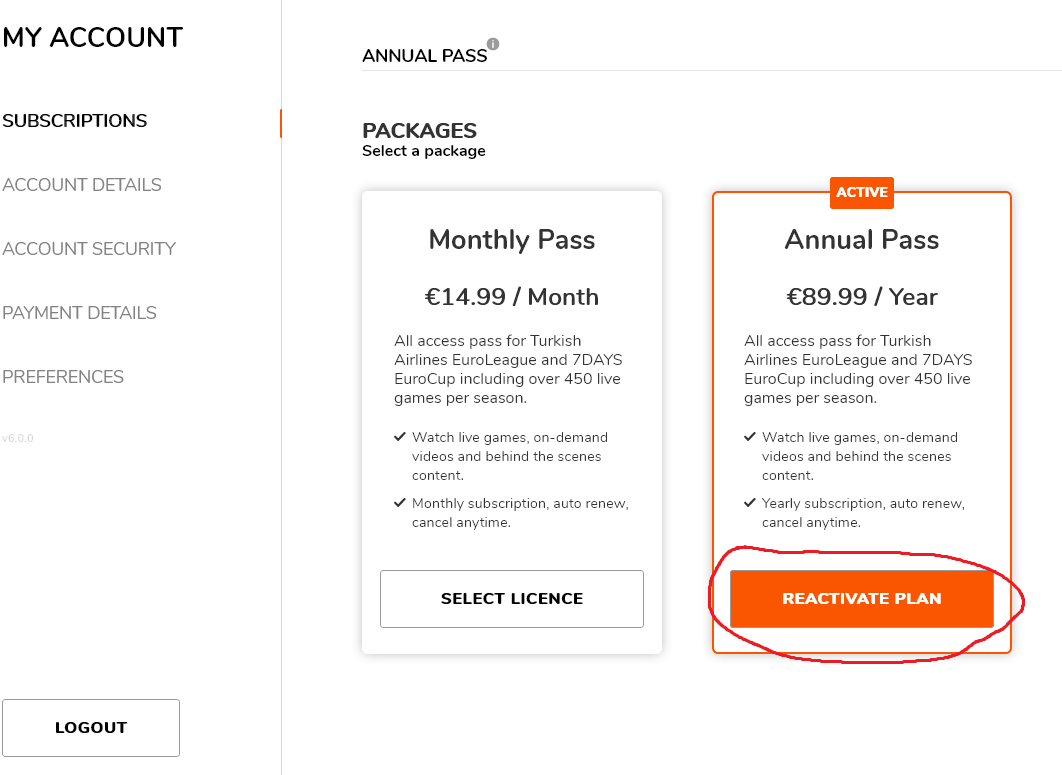The image size is (1062, 775).
Task: Click the checkmark beside 'Yearly subscription, auto renew'
Action: coord(749,503)
